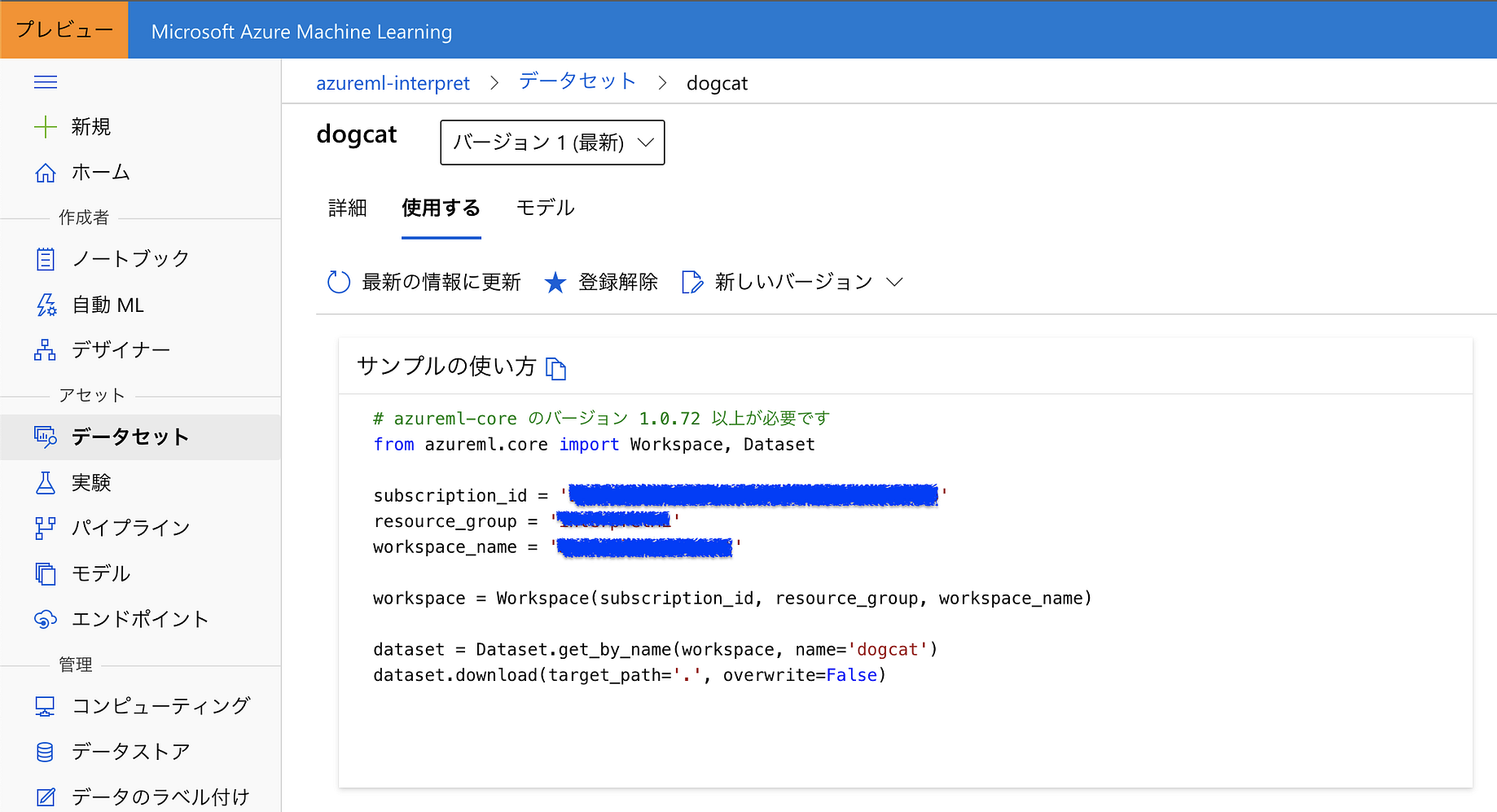Click the Dataset.get_by_name code line
This screenshot has width=1497, height=812.
[656, 650]
